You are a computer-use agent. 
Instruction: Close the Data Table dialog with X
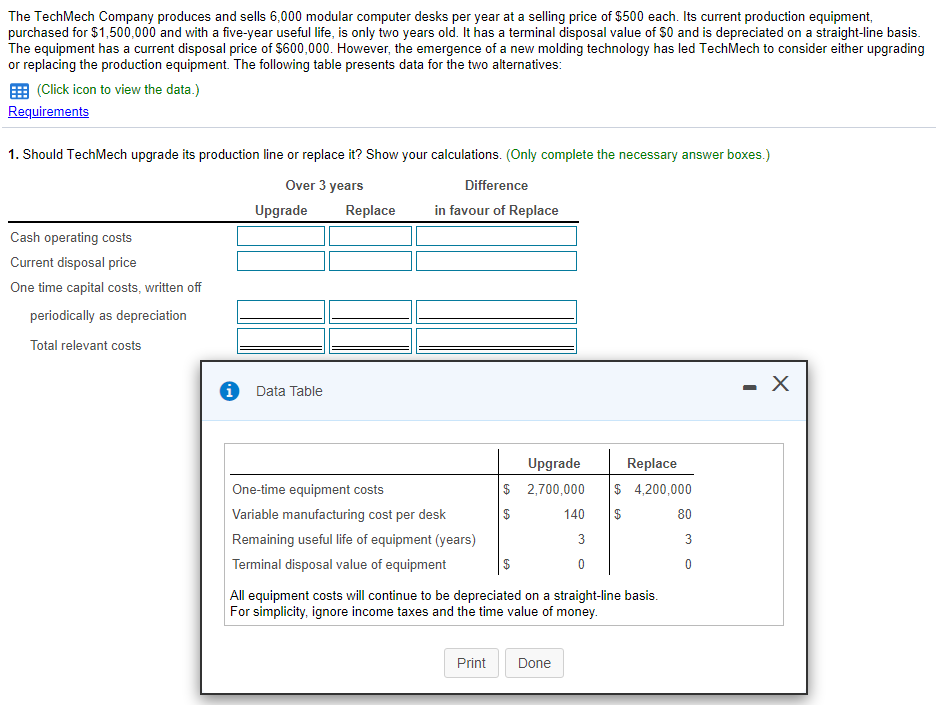pos(780,383)
